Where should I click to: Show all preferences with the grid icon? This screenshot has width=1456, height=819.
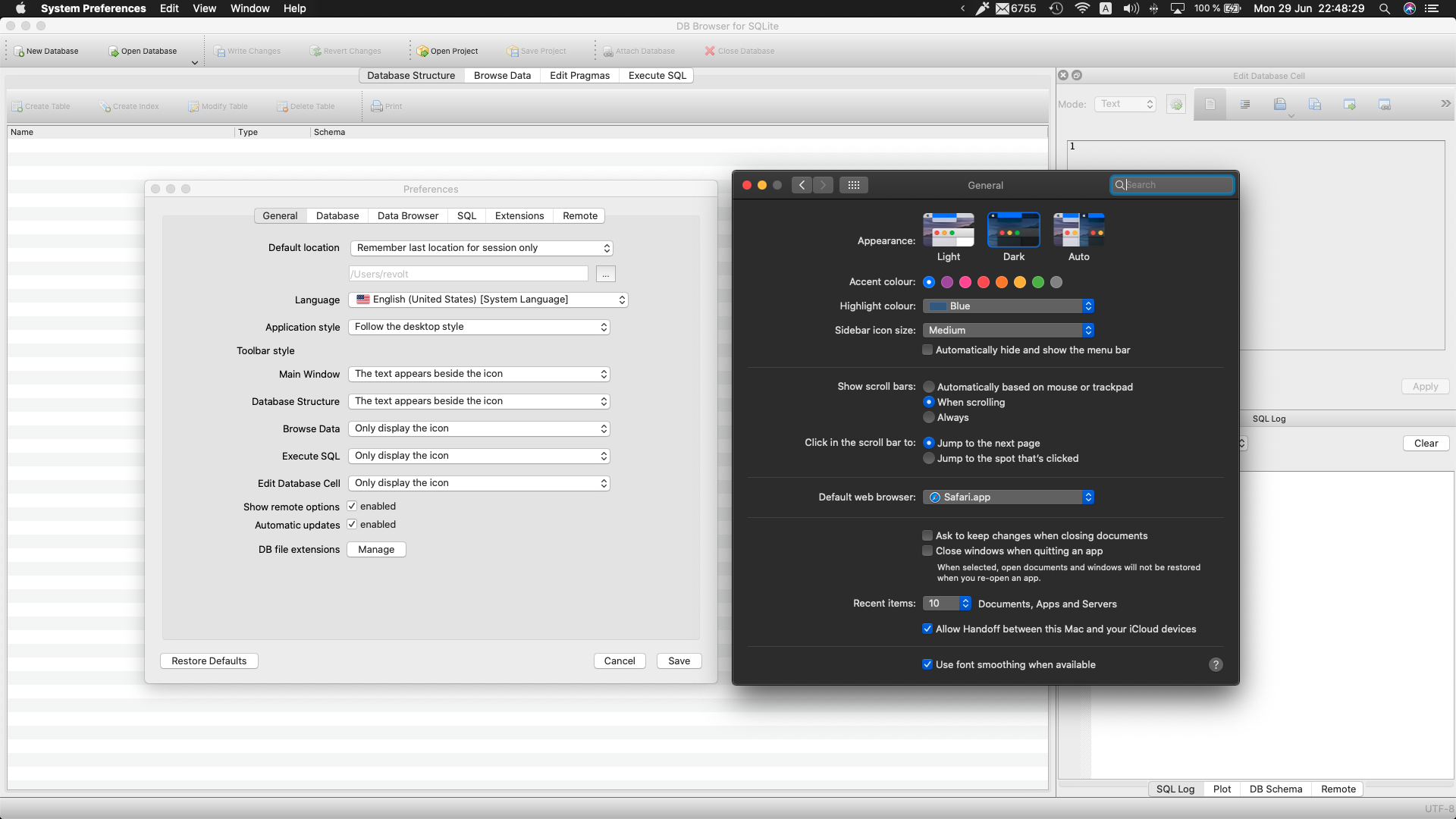[x=853, y=185]
